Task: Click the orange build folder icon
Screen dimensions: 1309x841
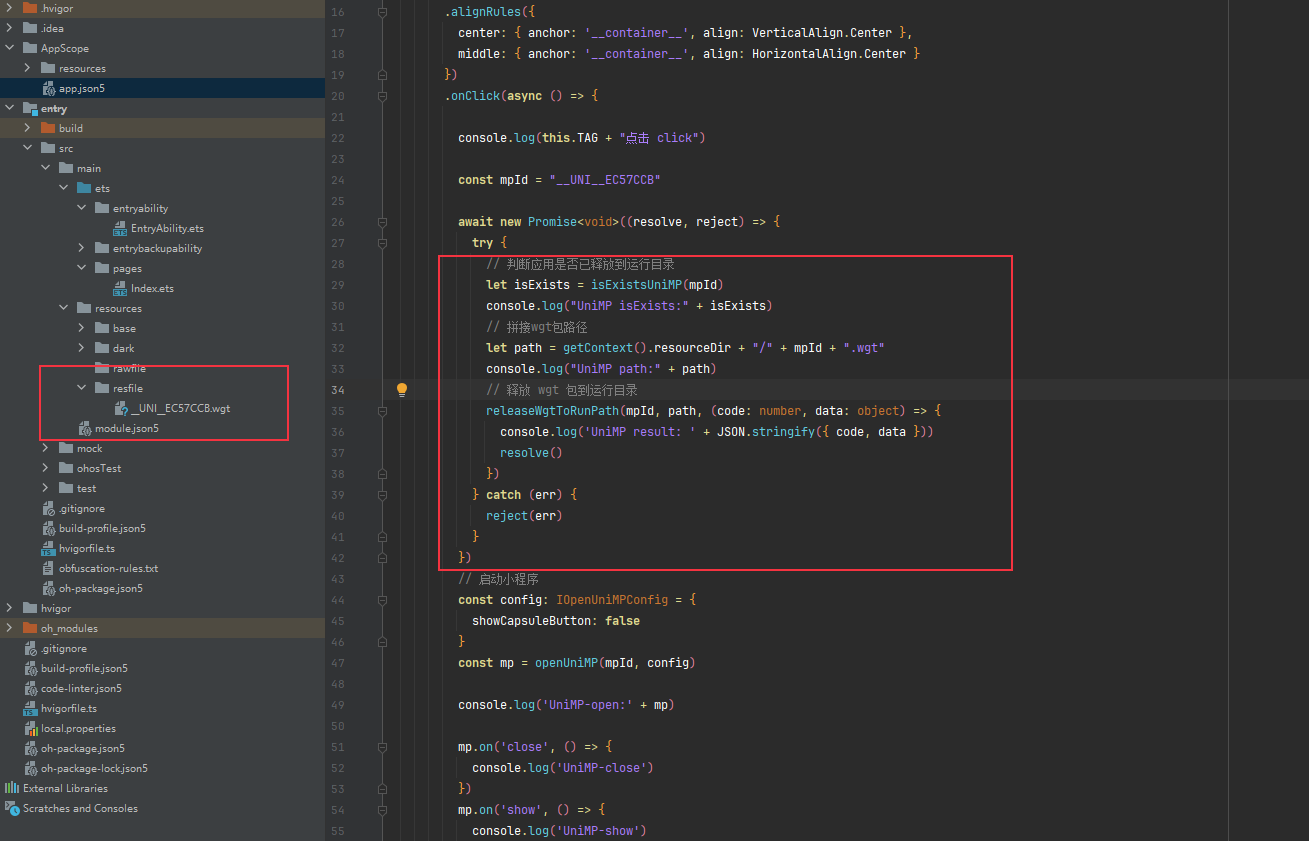Action: click(48, 128)
